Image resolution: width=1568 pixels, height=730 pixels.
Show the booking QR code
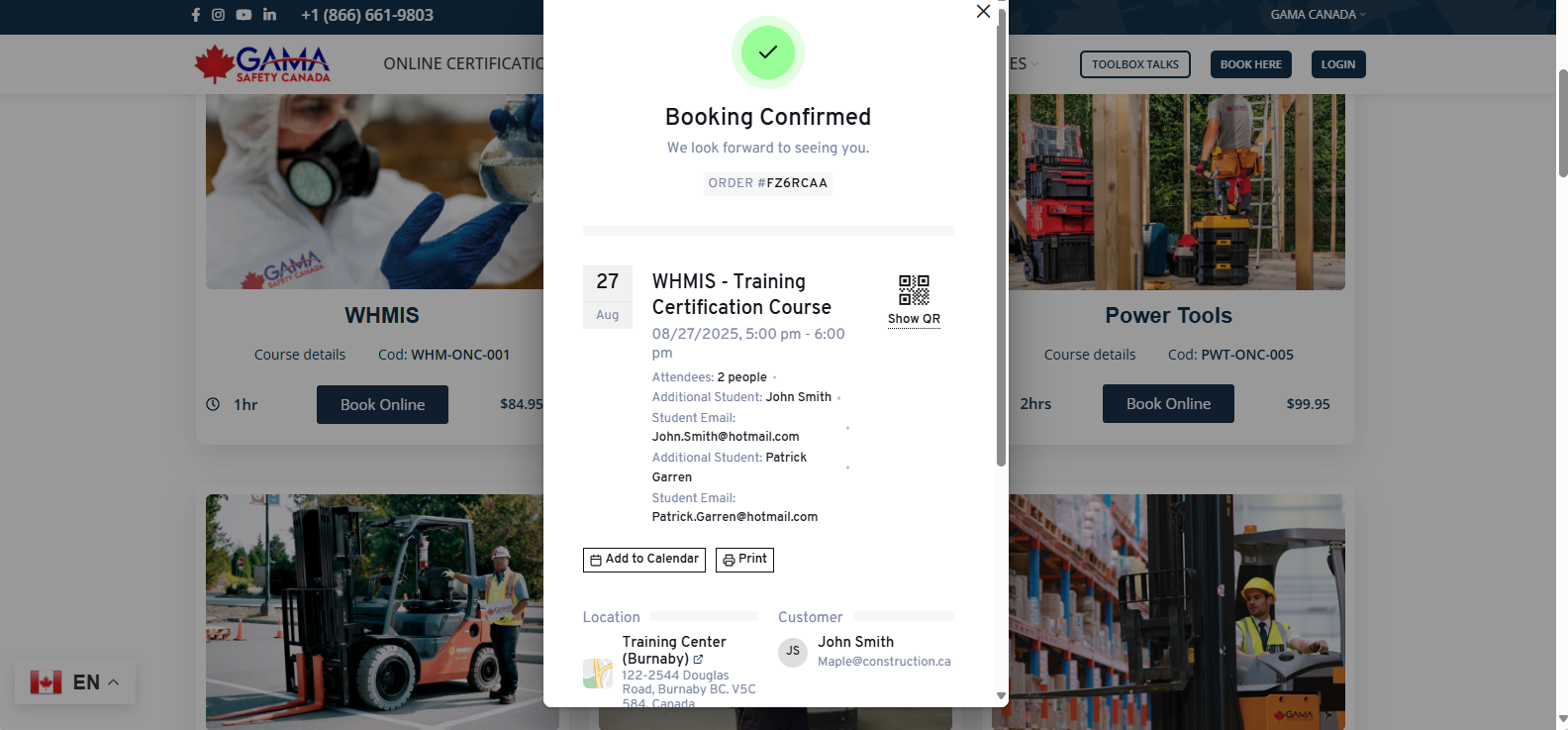tap(914, 300)
